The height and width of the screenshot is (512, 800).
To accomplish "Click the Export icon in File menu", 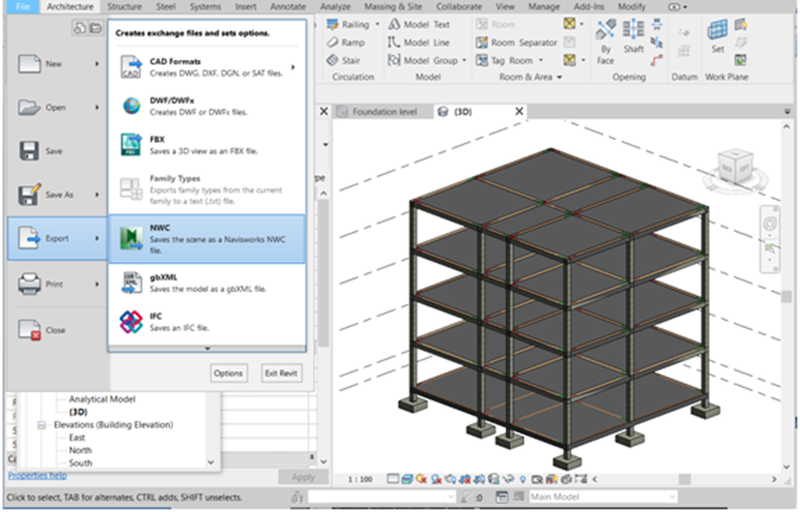I will click(29, 238).
